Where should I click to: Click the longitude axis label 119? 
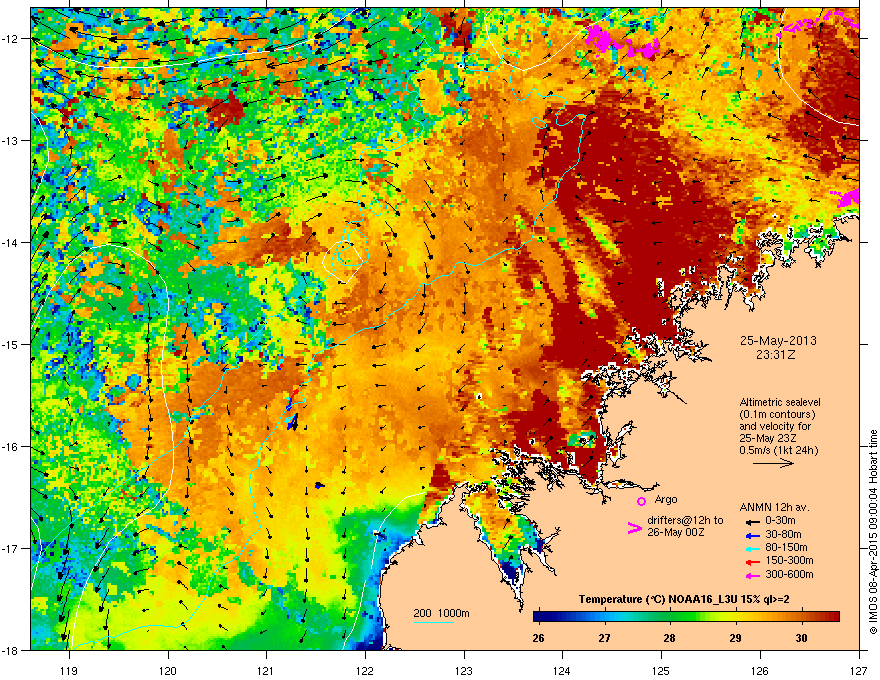click(x=69, y=670)
